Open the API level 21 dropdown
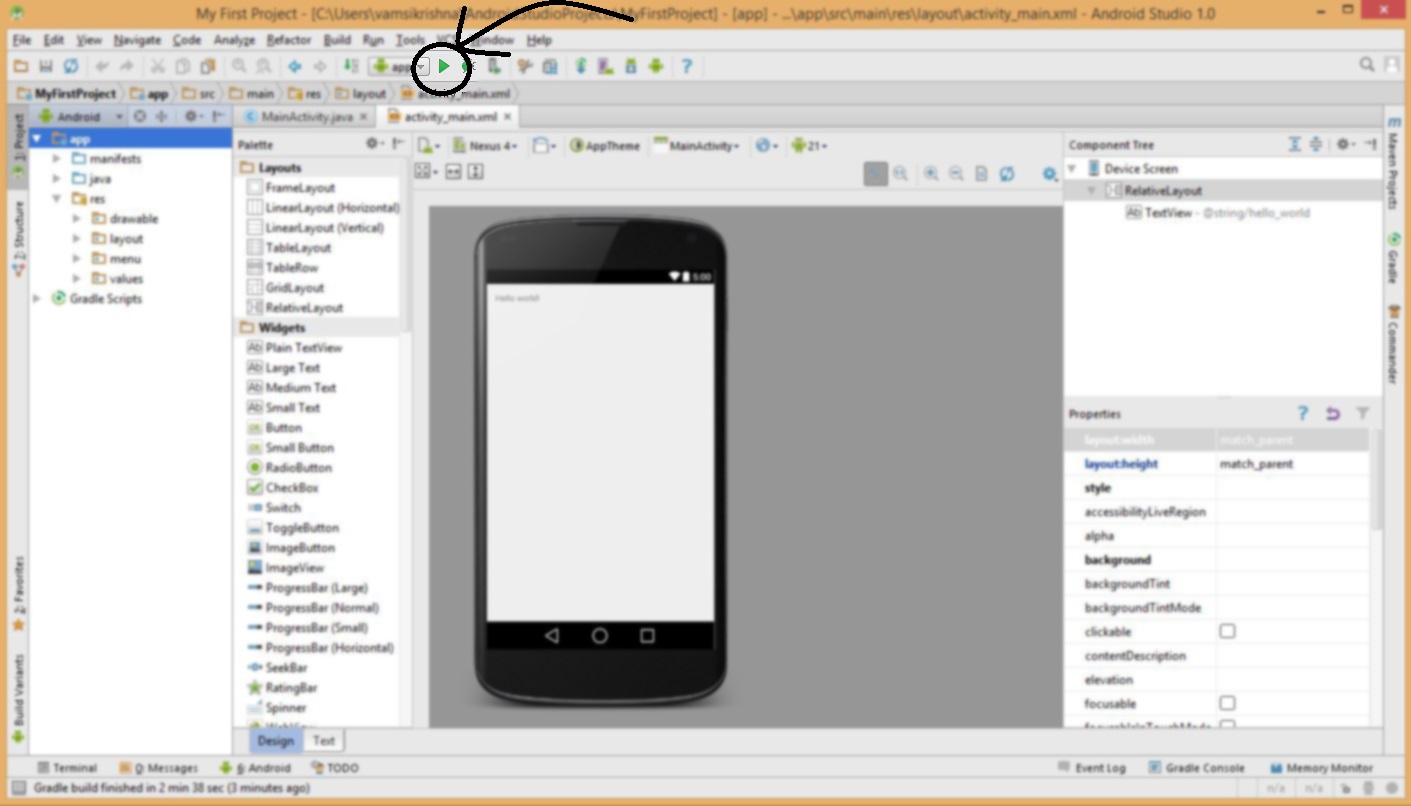1411x806 pixels. (x=809, y=145)
